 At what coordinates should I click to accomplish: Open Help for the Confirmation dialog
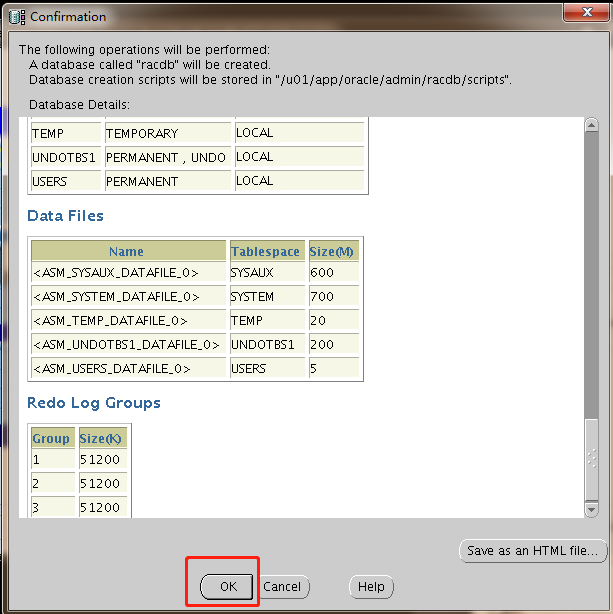coord(371,587)
